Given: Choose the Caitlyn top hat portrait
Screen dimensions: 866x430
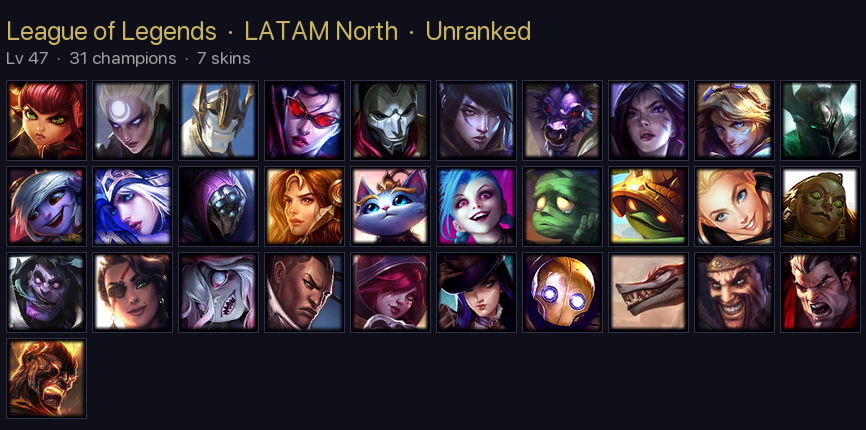Looking at the screenshot, I should pos(477,293).
